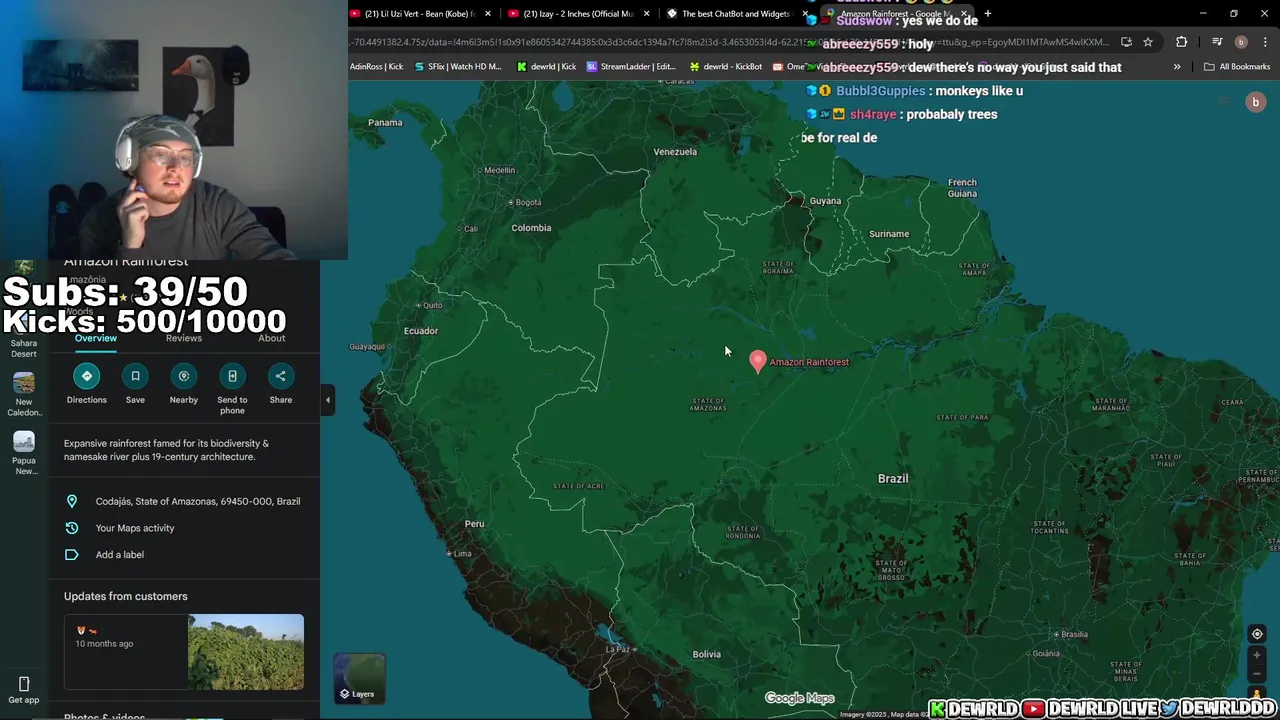Collapse the Google Maps side panel
The height and width of the screenshot is (720, 1280).
tap(327, 400)
